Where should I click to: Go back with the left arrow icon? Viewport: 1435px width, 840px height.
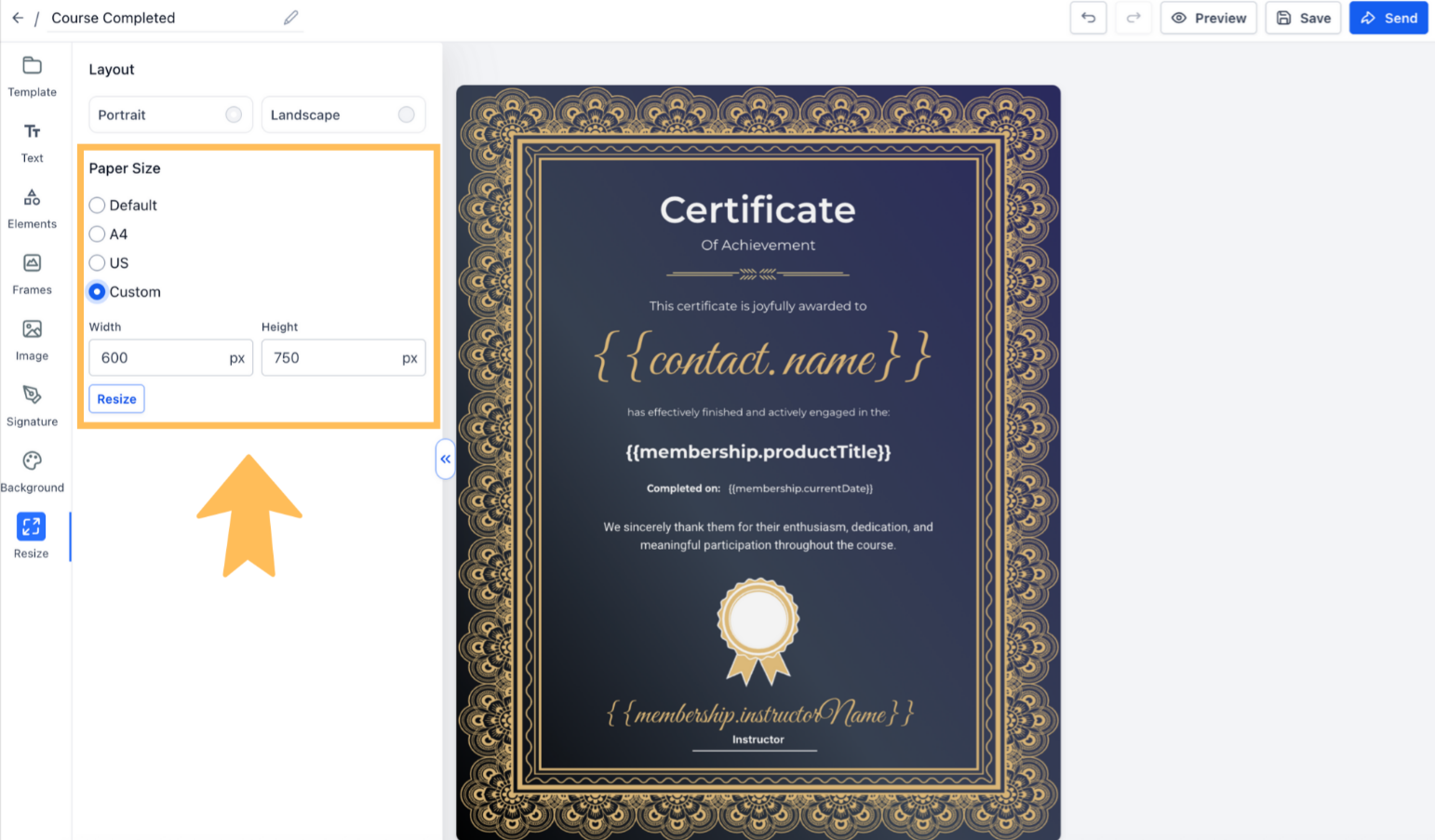[18, 18]
